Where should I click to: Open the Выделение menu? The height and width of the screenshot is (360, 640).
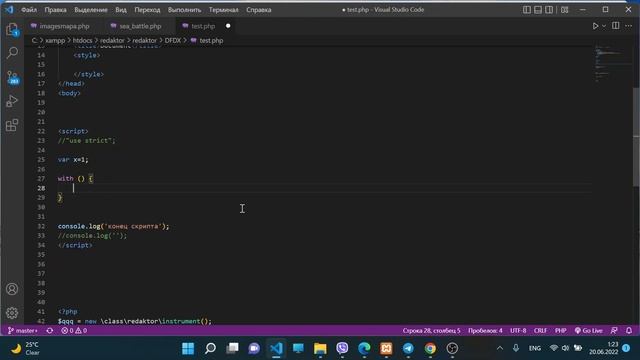coord(91,9)
